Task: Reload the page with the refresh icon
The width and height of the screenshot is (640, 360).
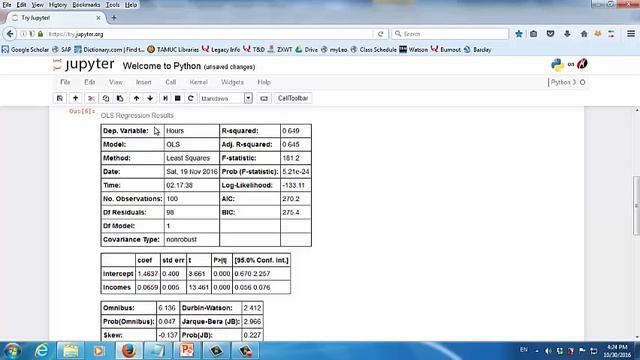Action: 380,34
